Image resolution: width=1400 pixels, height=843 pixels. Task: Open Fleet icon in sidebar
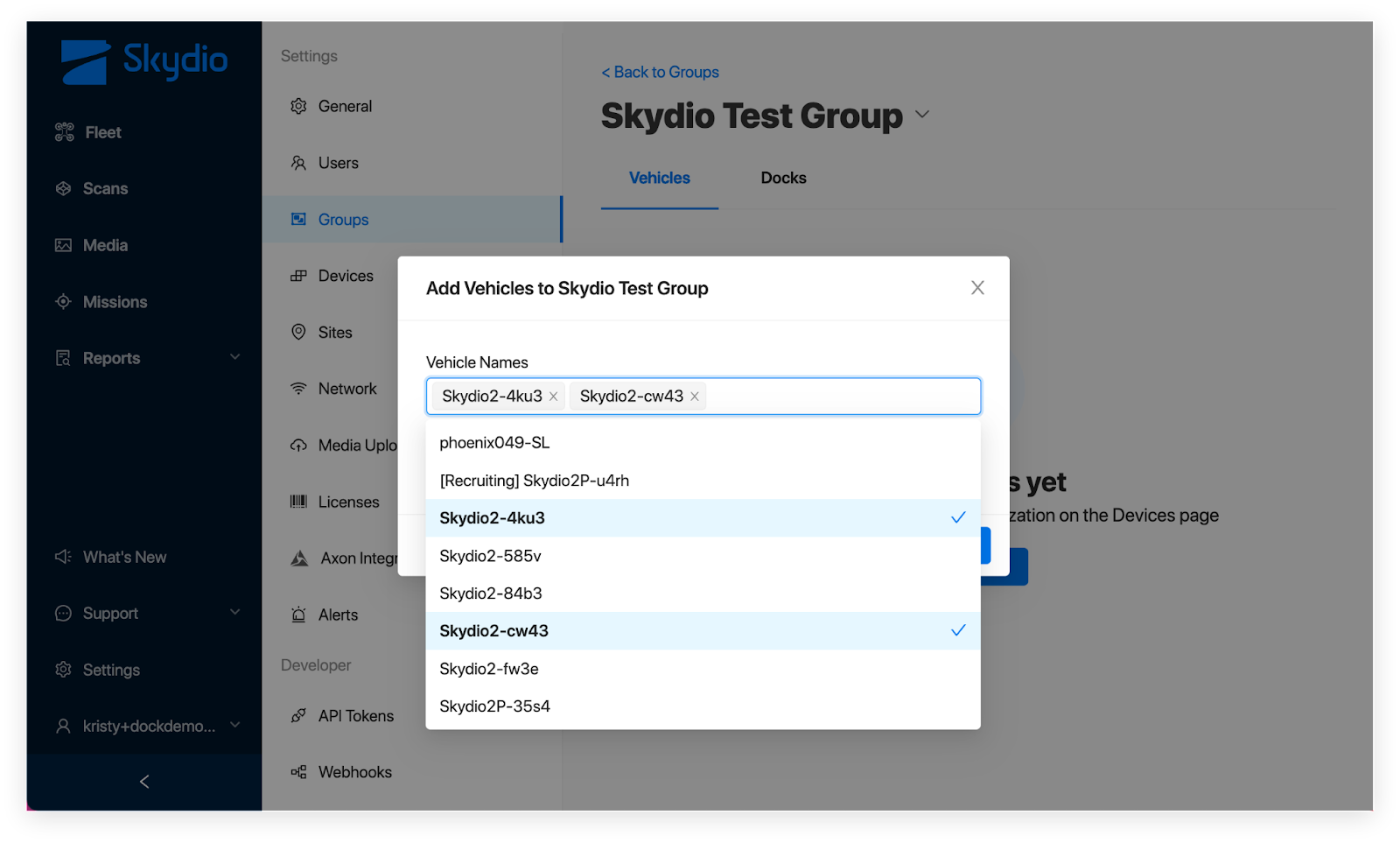(65, 132)
